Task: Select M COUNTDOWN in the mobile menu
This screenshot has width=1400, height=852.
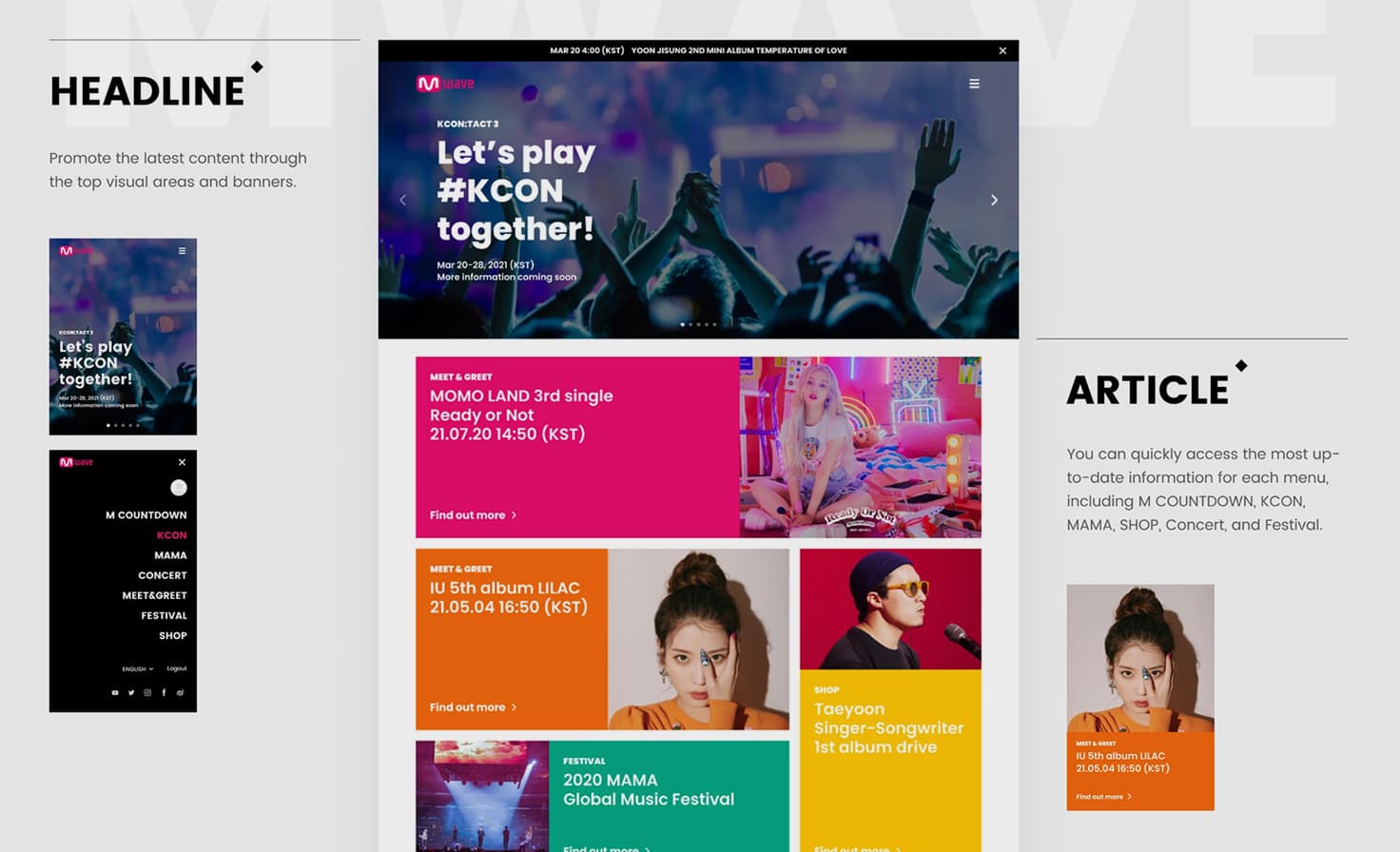Action: 146,514
